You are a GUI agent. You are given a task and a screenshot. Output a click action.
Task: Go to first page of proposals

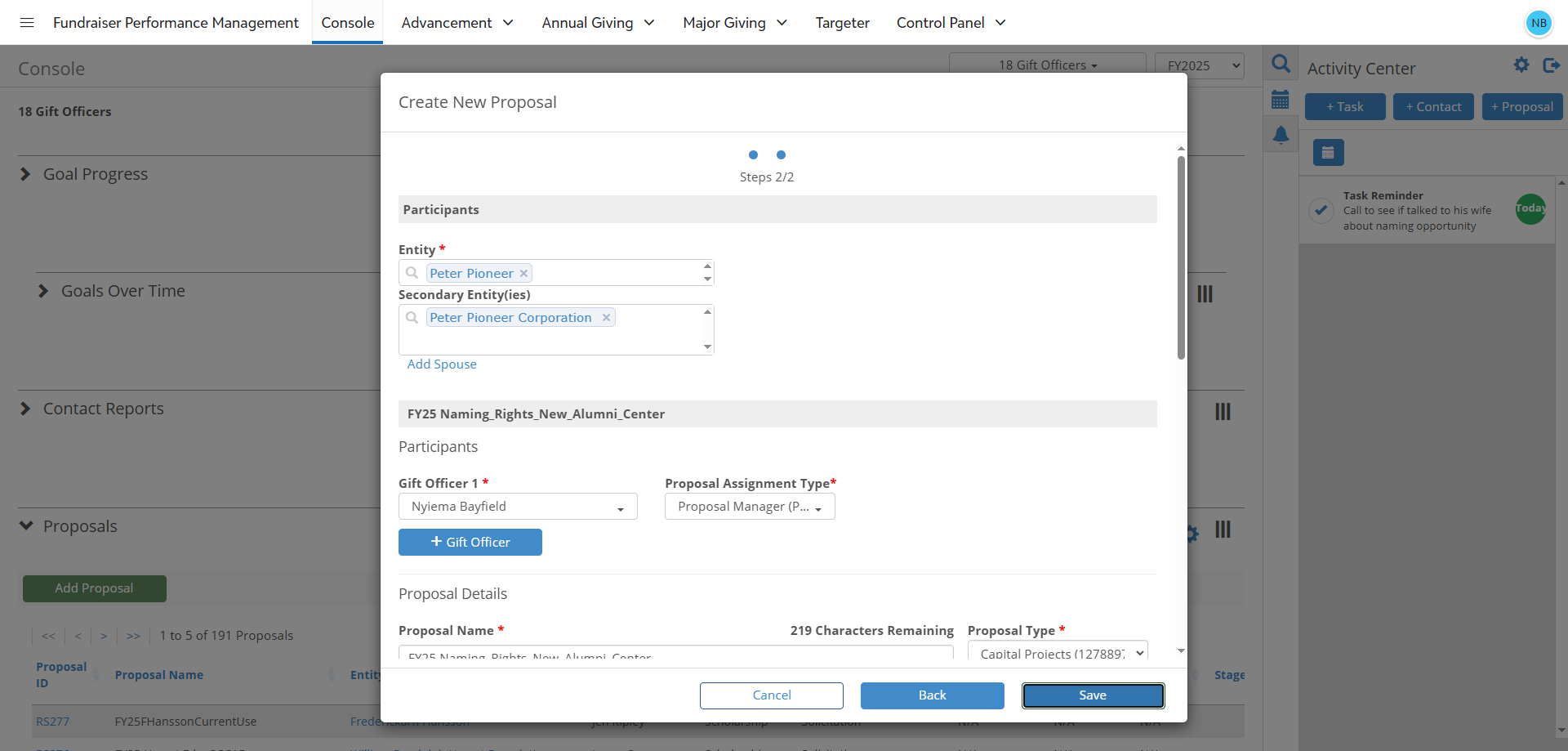coord(49,636)
